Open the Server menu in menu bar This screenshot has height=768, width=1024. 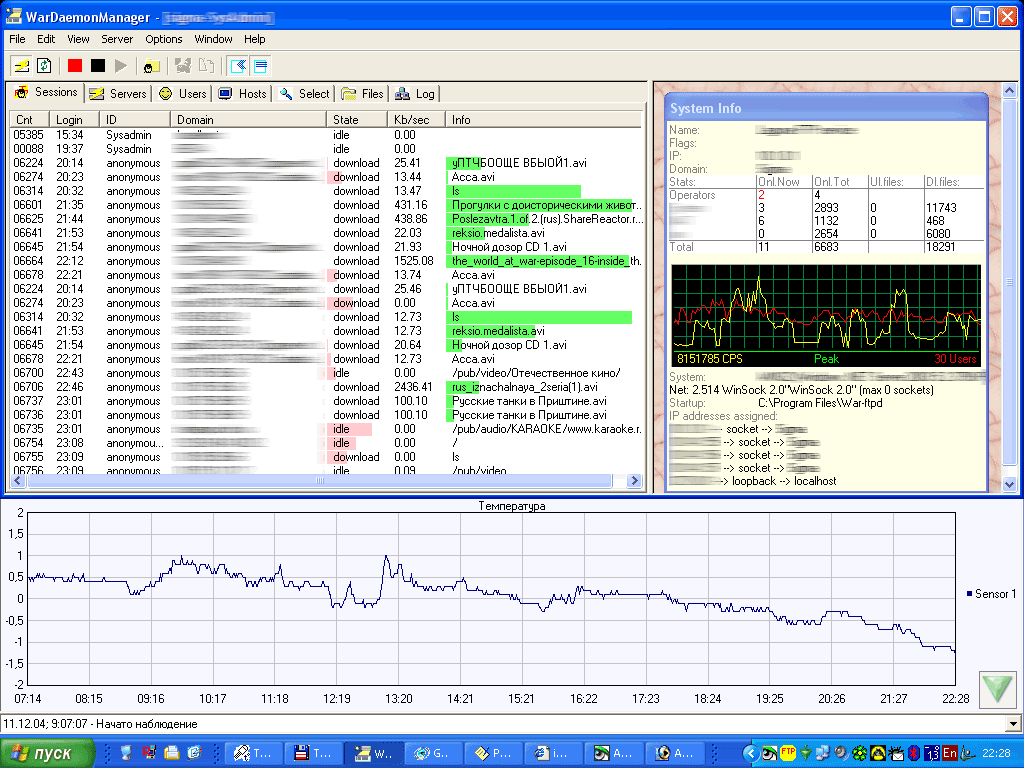pyautogui.click(x=117, y=39)
